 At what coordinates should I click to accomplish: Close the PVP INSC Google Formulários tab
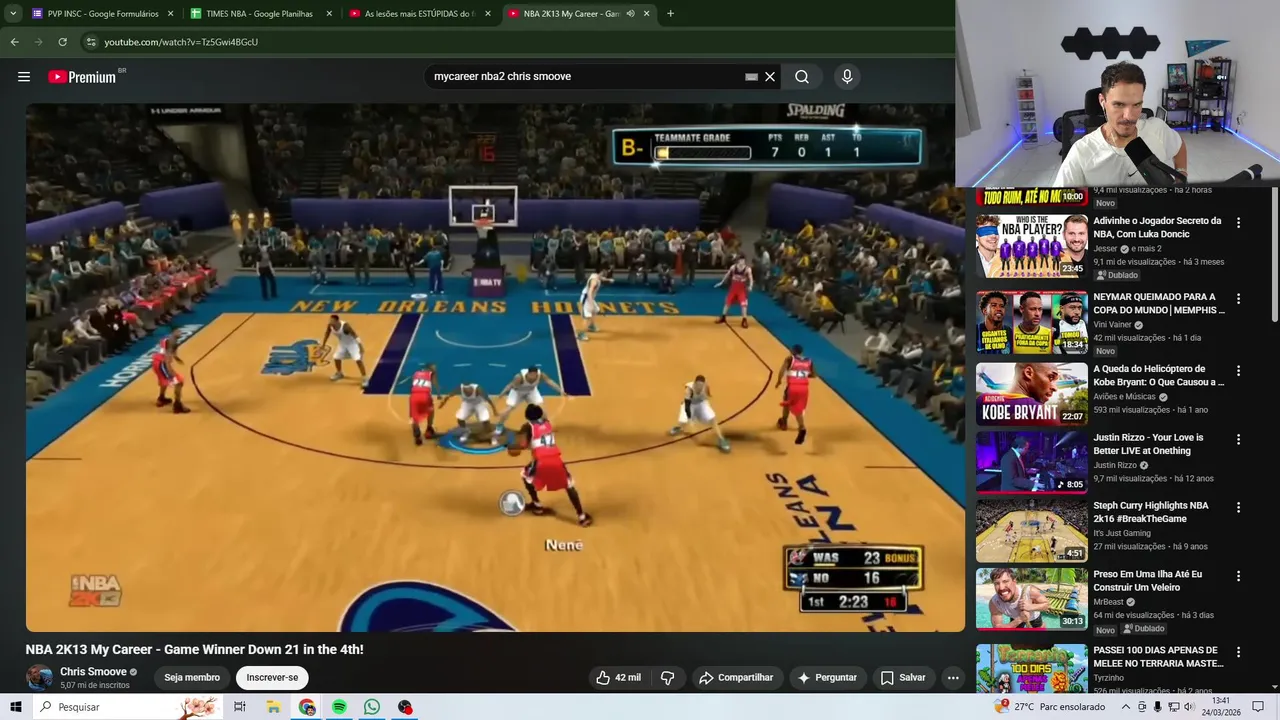[x=170, y=14]
